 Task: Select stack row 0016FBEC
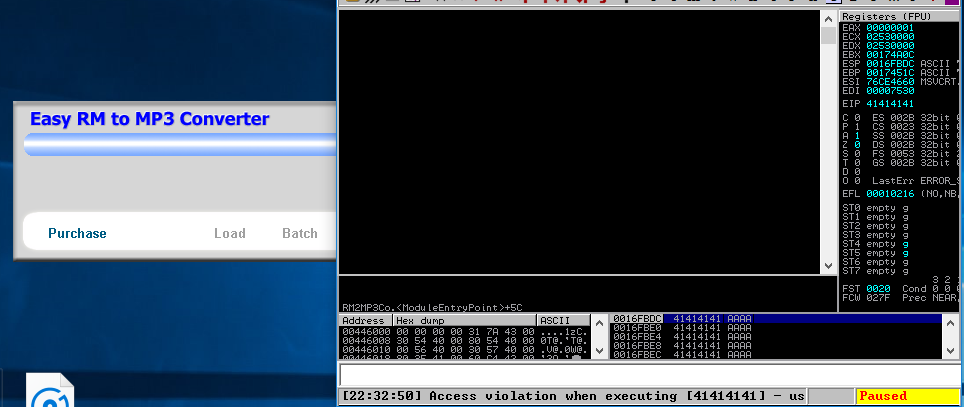776,354
